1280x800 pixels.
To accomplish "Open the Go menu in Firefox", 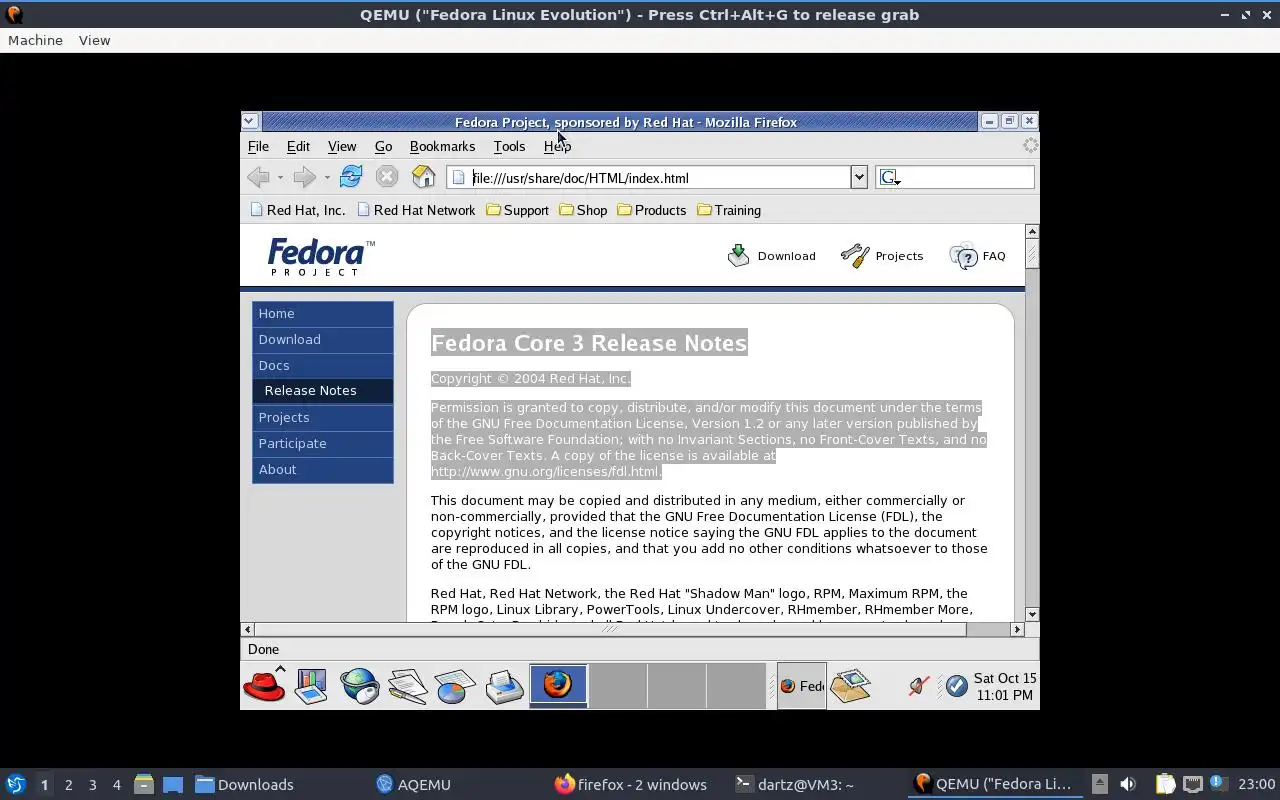I will (x=383, y=146).
